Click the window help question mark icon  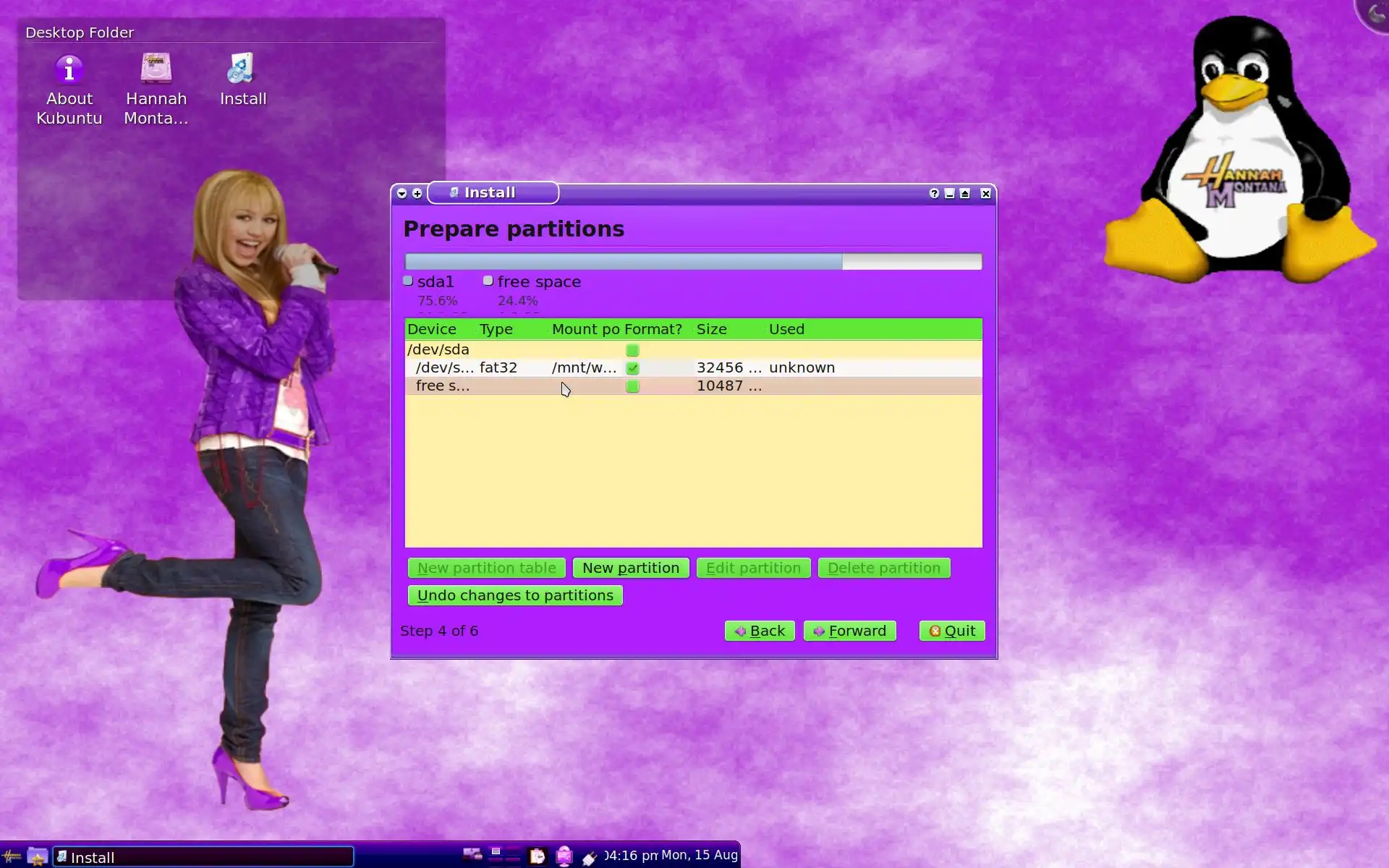point(934,193)
